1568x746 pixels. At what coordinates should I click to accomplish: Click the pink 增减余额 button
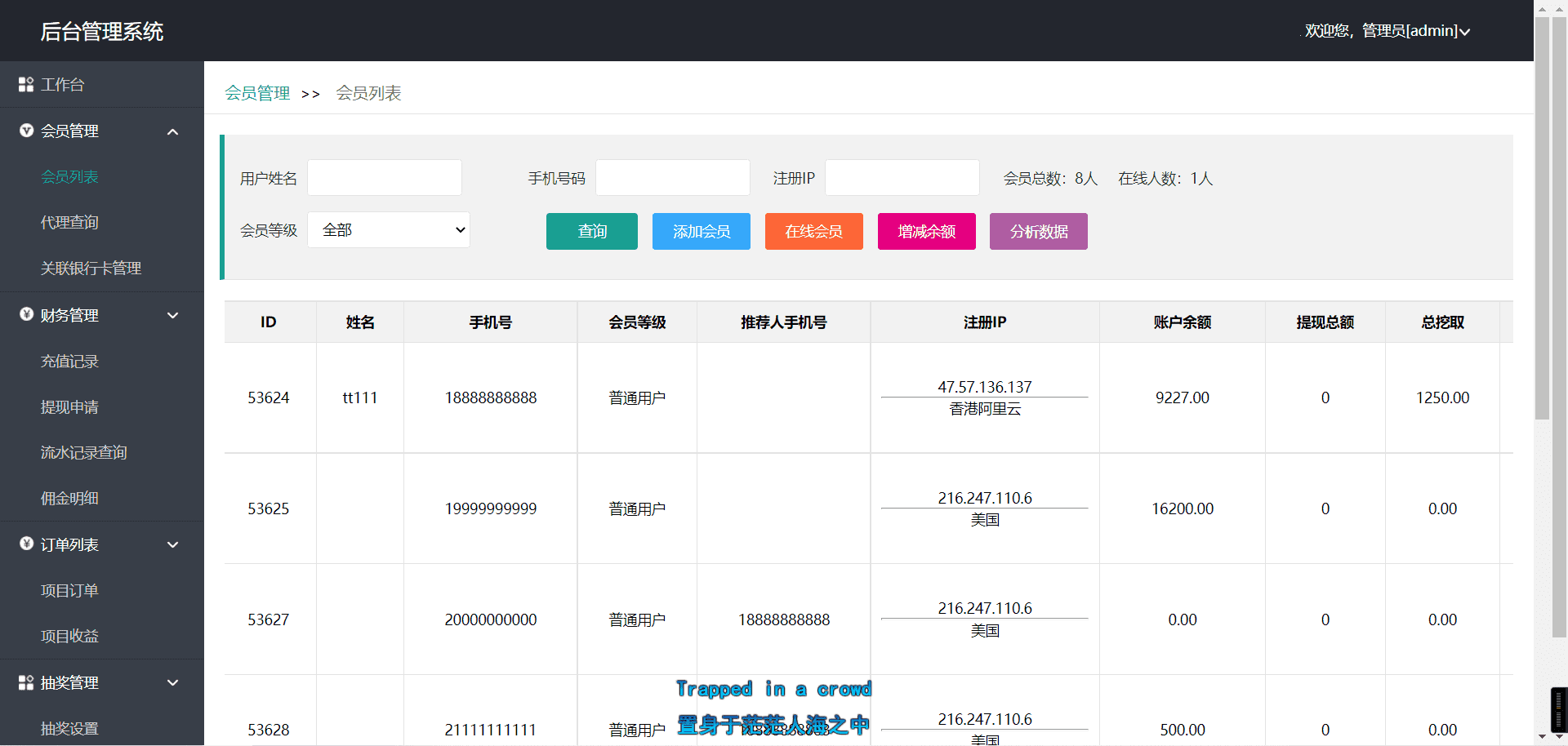pyautogui.click(x=926, y=232)
